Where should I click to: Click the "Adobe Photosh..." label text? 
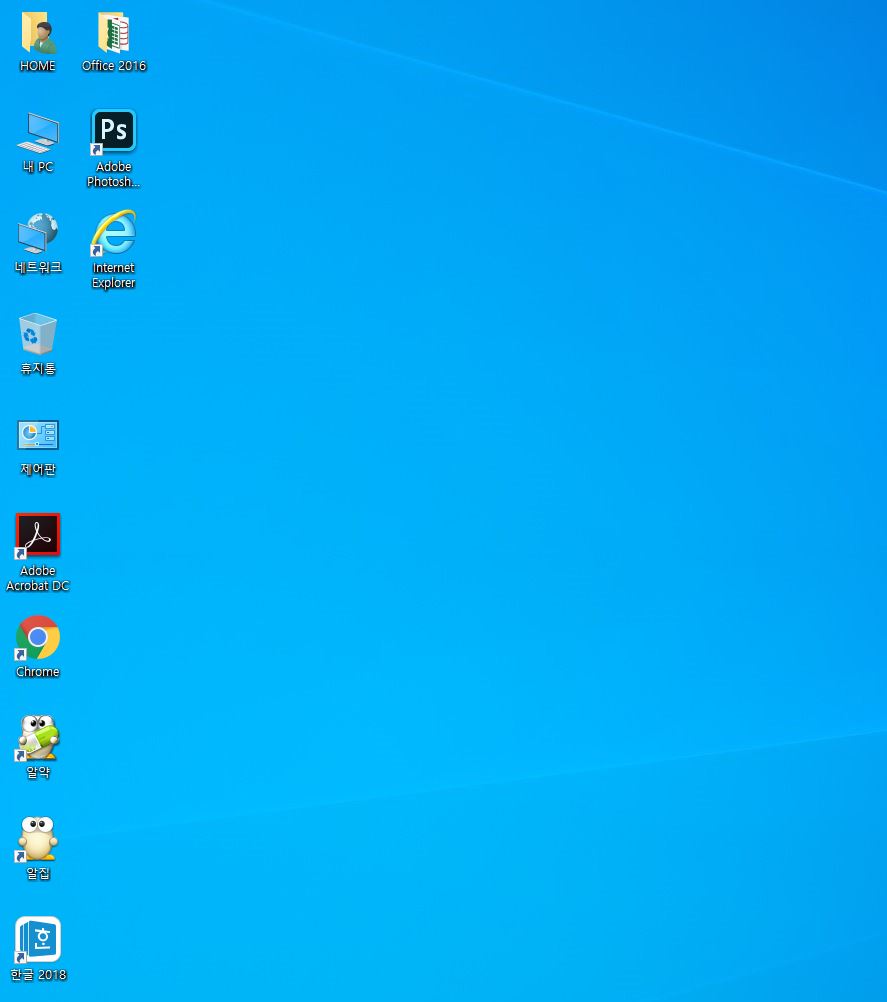(114, 174)
